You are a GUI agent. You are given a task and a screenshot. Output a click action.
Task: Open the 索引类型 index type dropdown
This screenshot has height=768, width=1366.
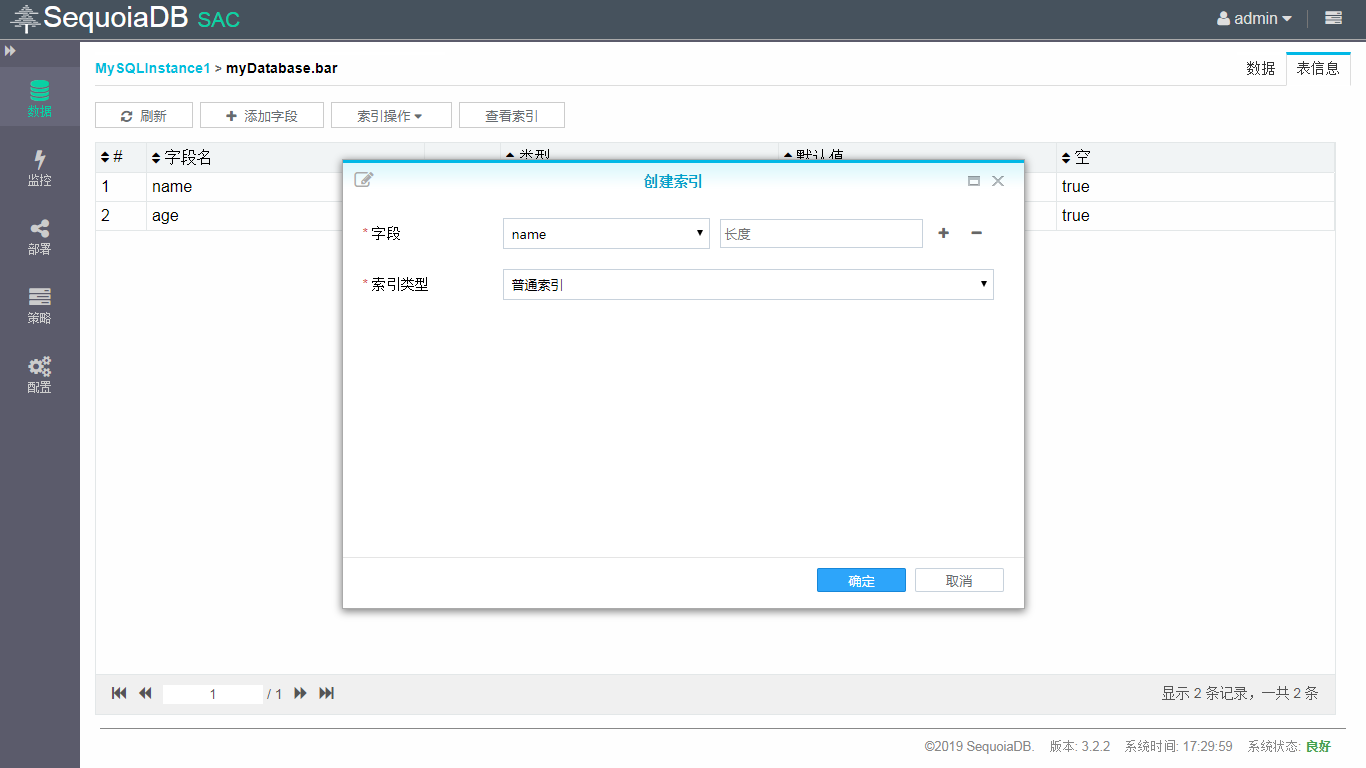[x=748, y=285]
